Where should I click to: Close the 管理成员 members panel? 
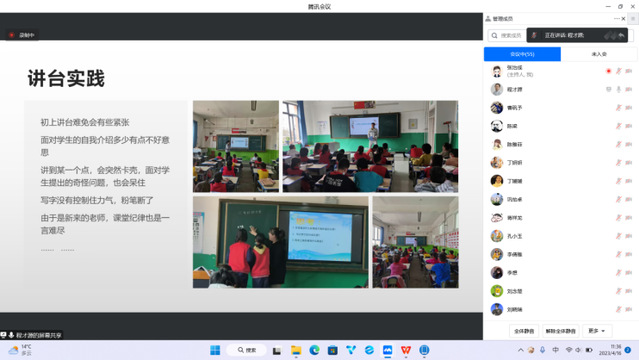click(623, 19)
